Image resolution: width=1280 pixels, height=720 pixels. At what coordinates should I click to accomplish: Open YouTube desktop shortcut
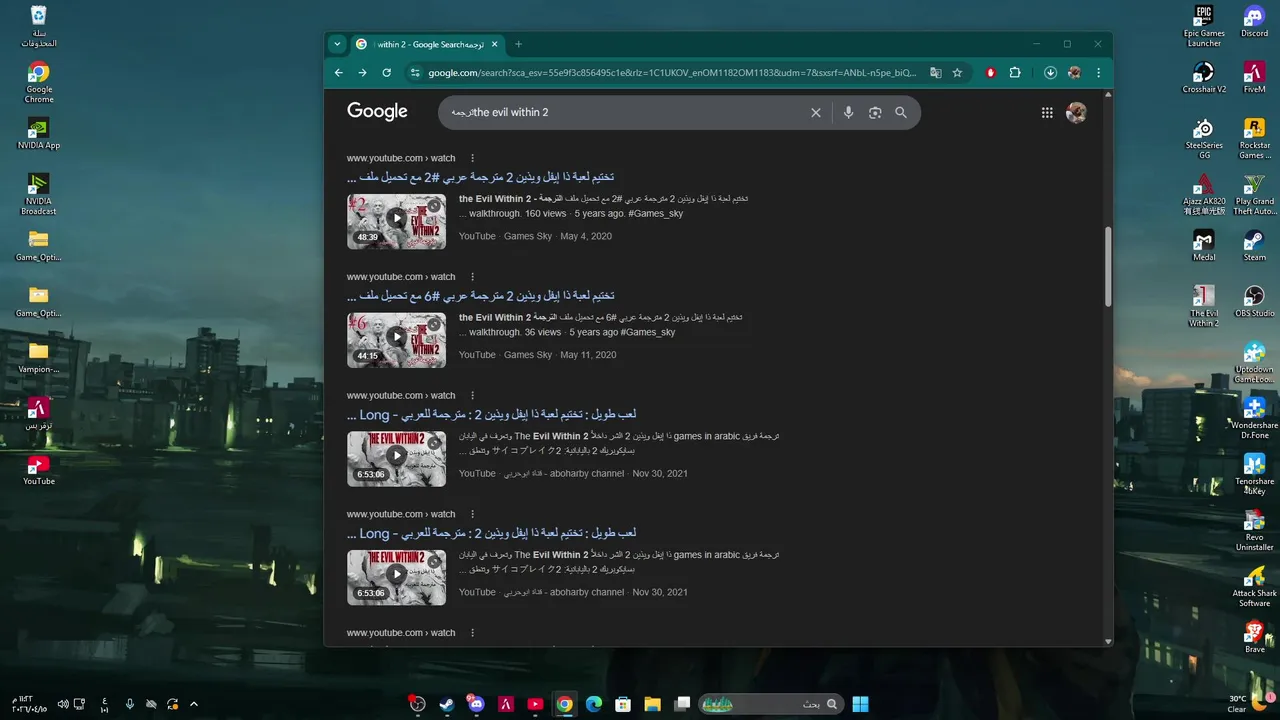click(x=38, y=469)
